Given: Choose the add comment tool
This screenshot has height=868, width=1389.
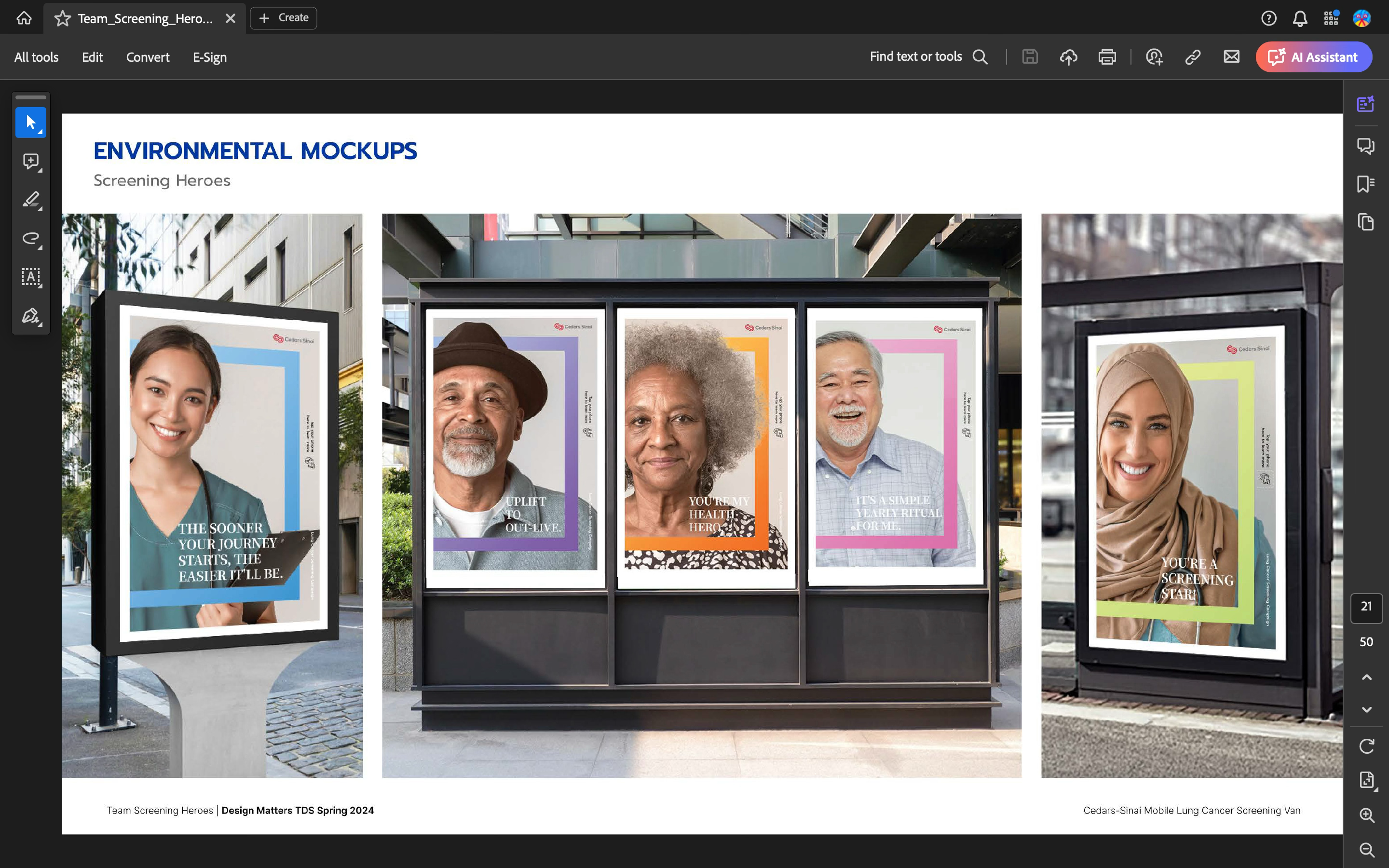Looking at the screenshot, I should [30, 162].
